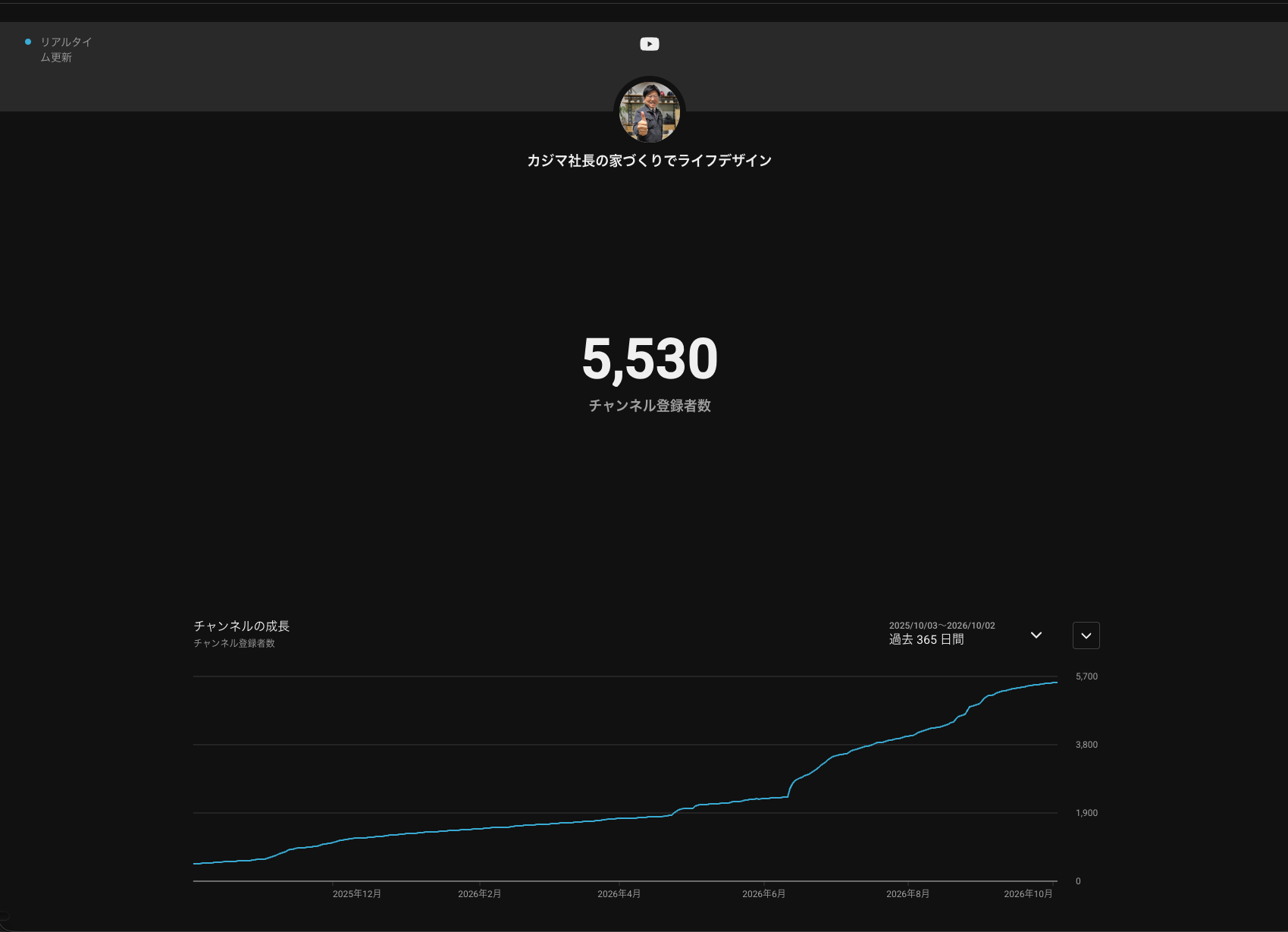This screenshot has width=1288, height=932.
Task: Open the boxed chevron chart options button
Action: click(1086, 635)
